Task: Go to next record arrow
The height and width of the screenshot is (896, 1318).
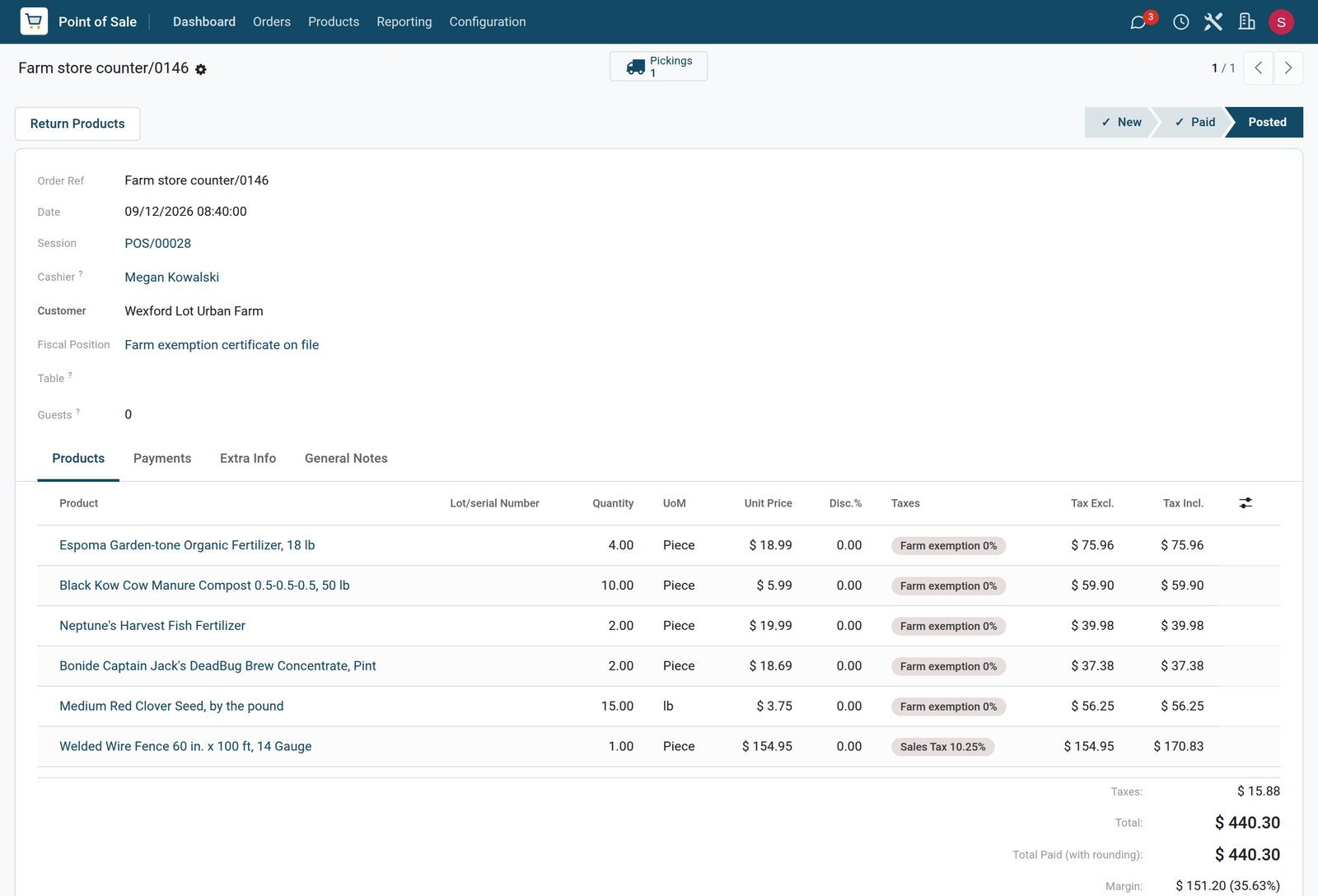Action: [1288, 68]
